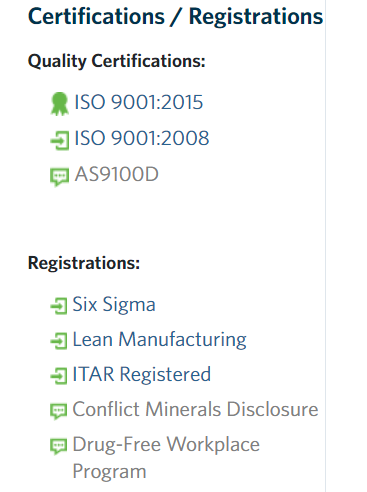The width and height of the screenshot is (367, 492).
Task: Click the arrow icon beside Lean Manufacturing
Action: [x=59, y=341]
